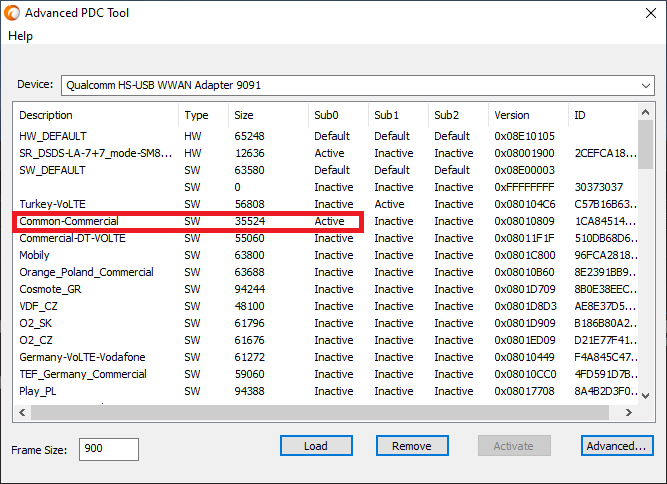This screenshot has width=667, height=484.
Task: Select the Orange_Poland_Commercial row
Action: pos(325,272)
